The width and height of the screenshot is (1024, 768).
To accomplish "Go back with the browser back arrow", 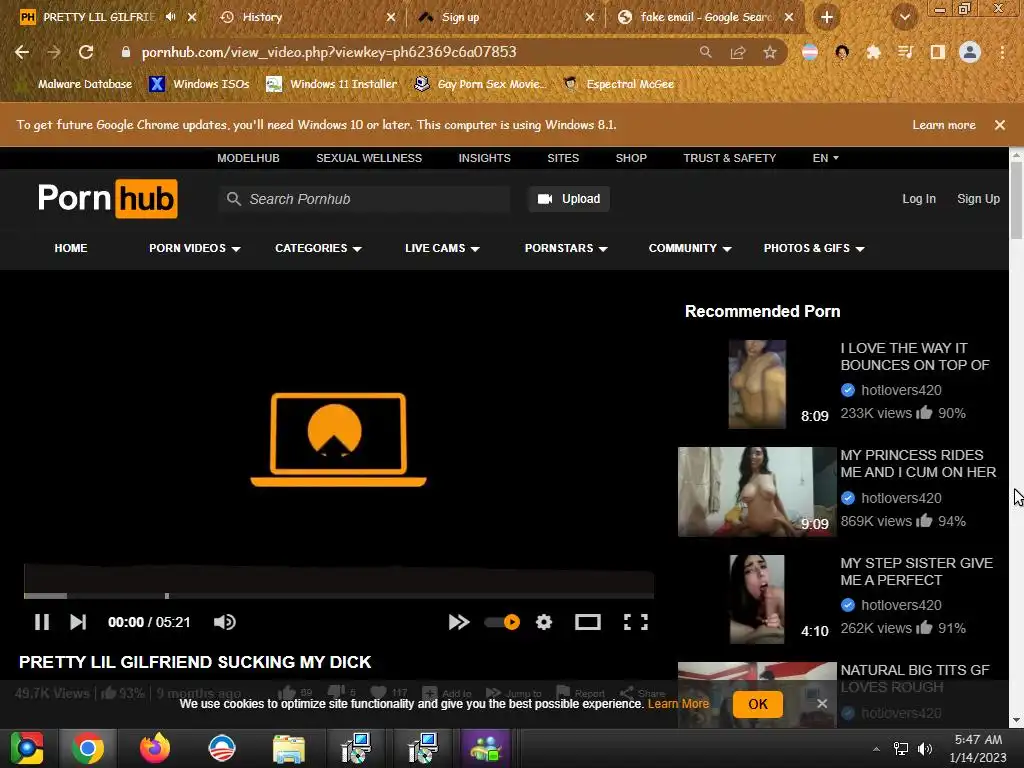I will [x=22, y=52].
